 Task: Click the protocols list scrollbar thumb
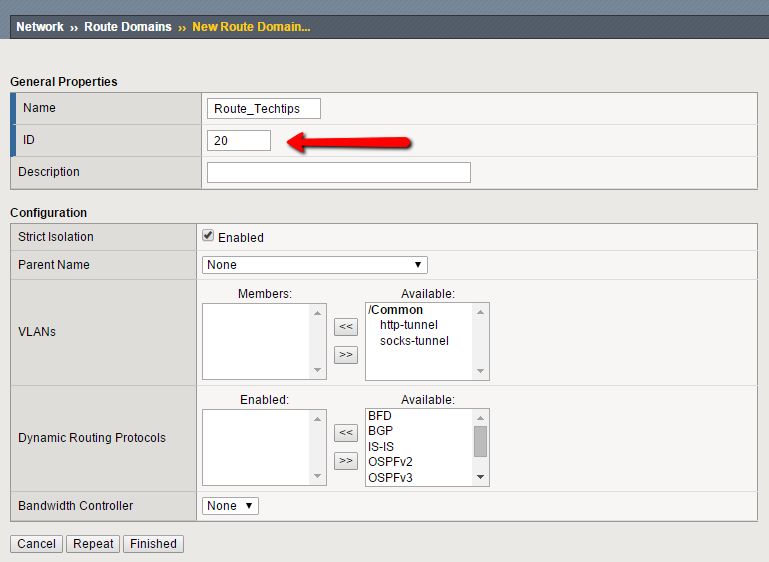480,440
